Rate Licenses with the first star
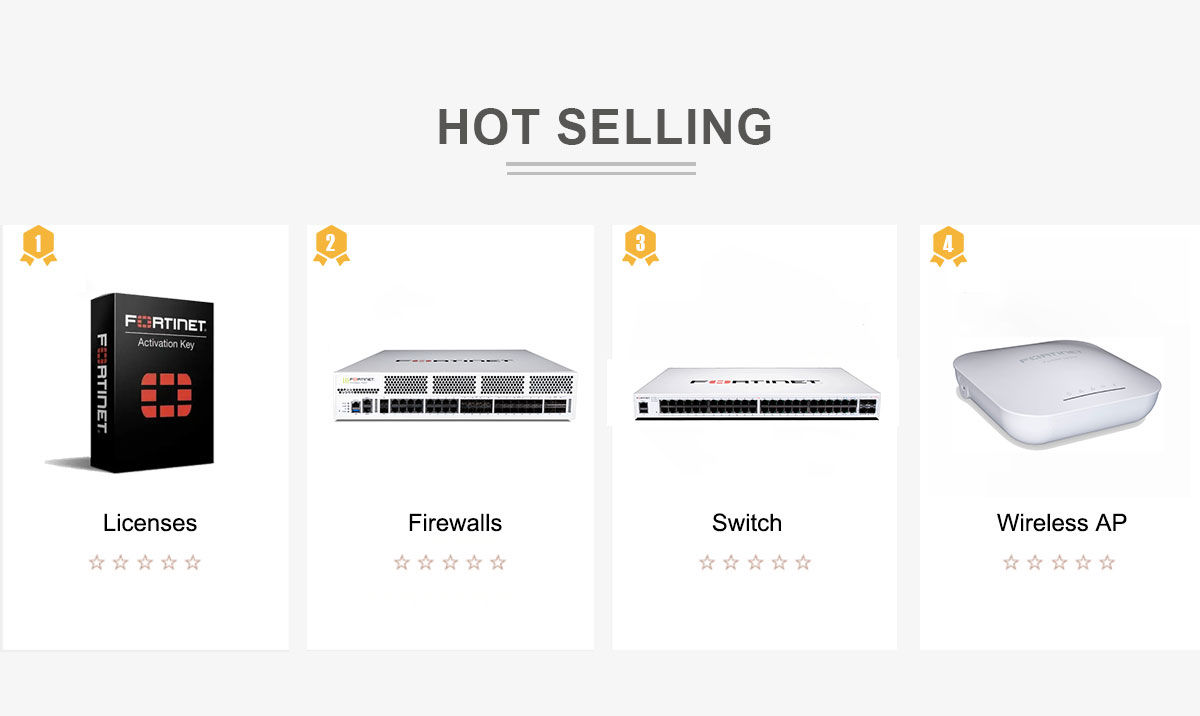 [97, 562]
